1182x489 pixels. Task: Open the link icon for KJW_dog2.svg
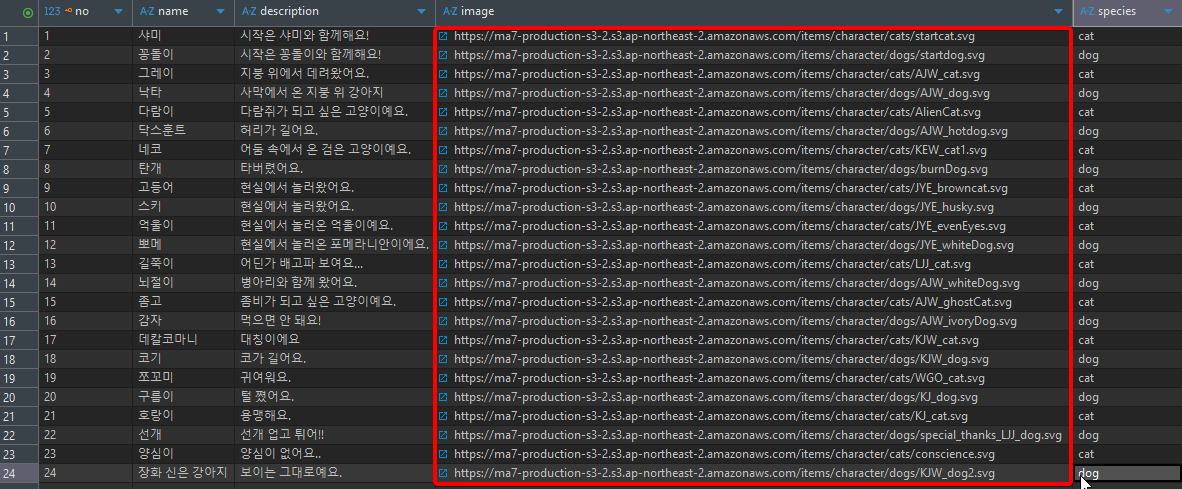point(443,473)
